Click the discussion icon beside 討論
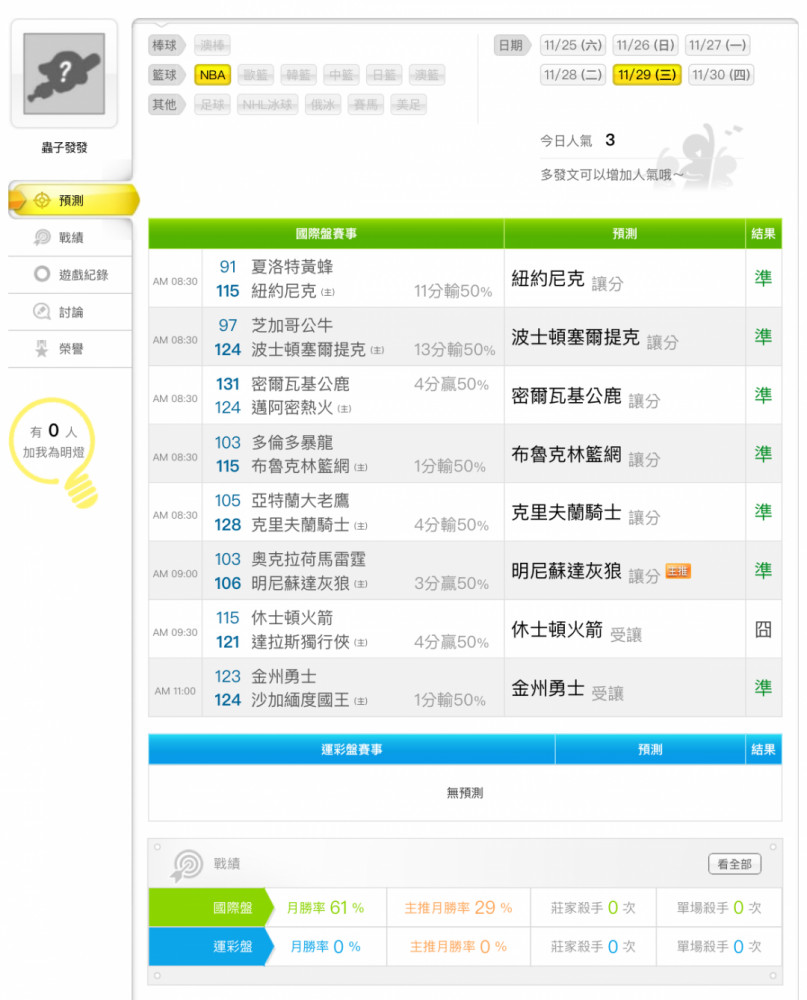Screen dimensions: 807x1000 41,311
